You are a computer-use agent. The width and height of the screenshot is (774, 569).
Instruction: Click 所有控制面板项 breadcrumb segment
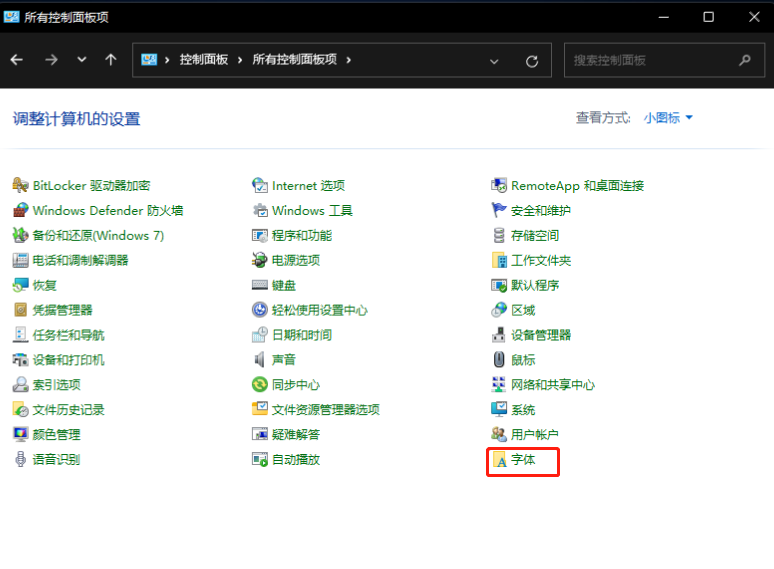click(295, 60)
